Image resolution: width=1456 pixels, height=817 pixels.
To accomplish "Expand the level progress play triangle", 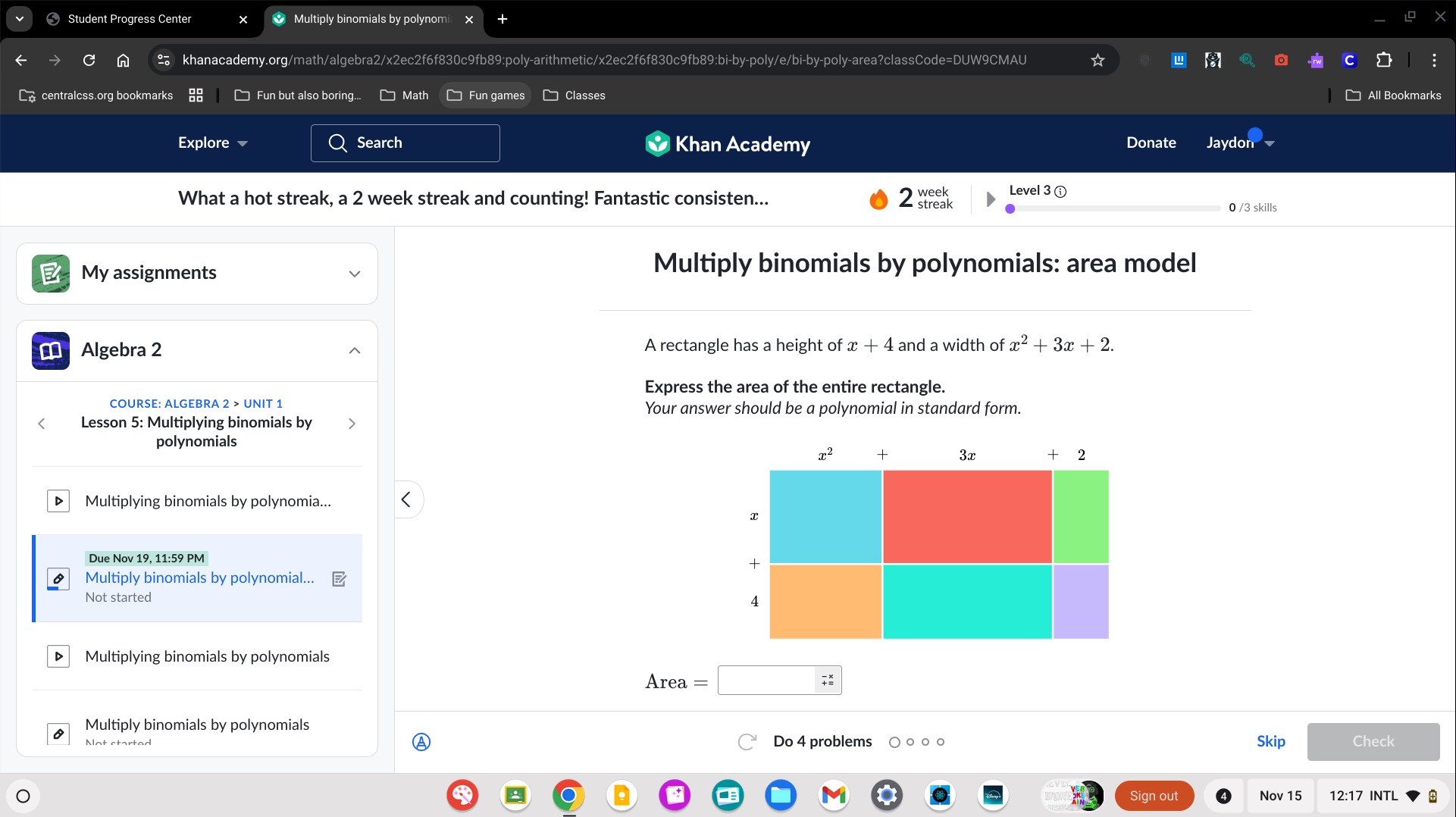I will click(x=990, y=199).
